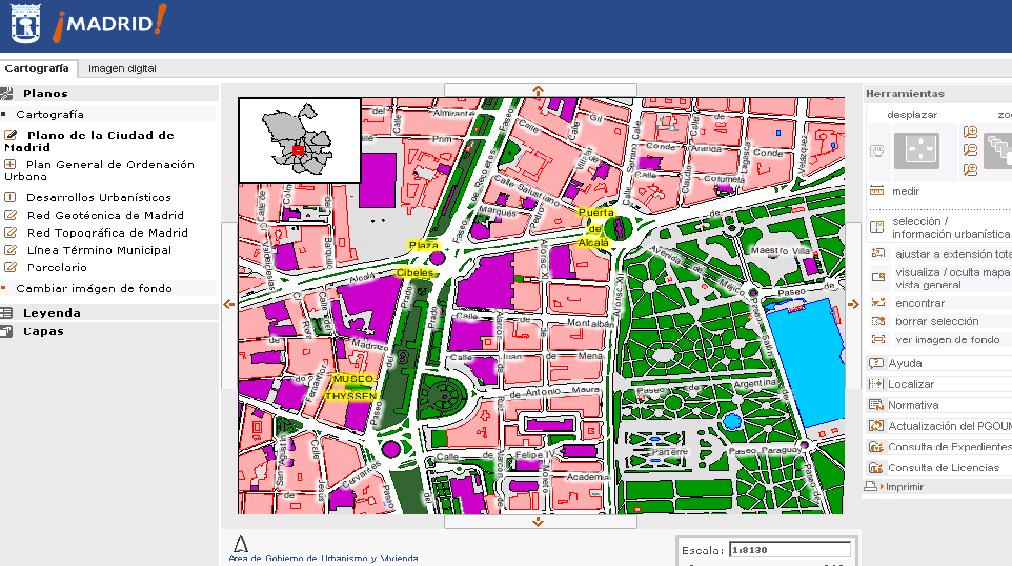Expand the Leyenda panel section

pyautogui.click(x=52, y=313)
